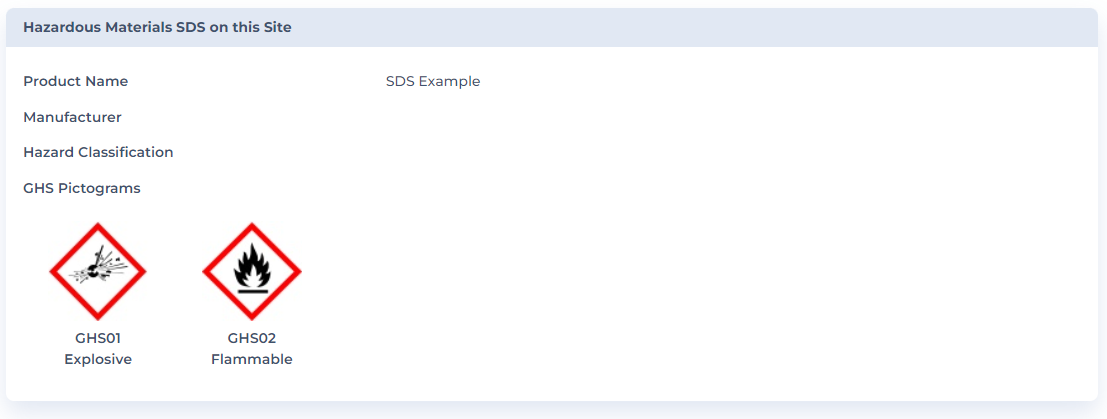Click the 'Explosive' caption under the pictogram
This screenshot has height=419, width=1107.
(98, 359)
